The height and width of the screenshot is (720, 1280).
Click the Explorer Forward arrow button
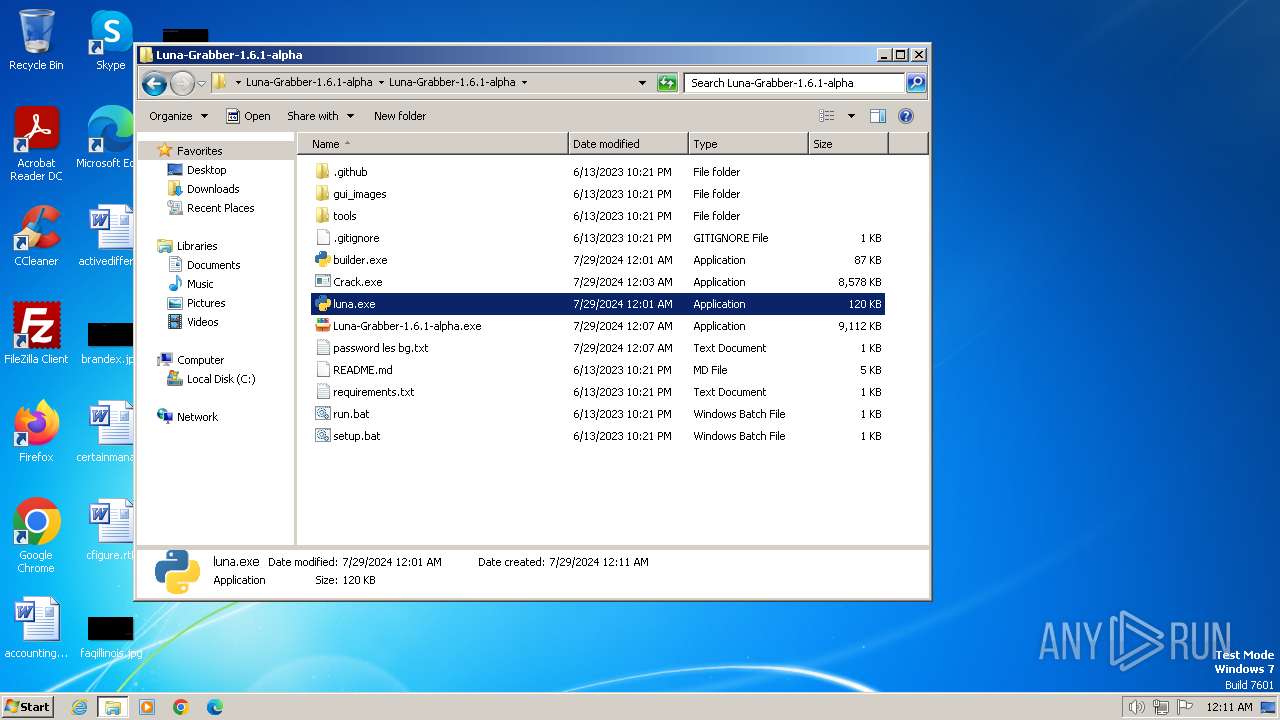click(x=182, y=83)
